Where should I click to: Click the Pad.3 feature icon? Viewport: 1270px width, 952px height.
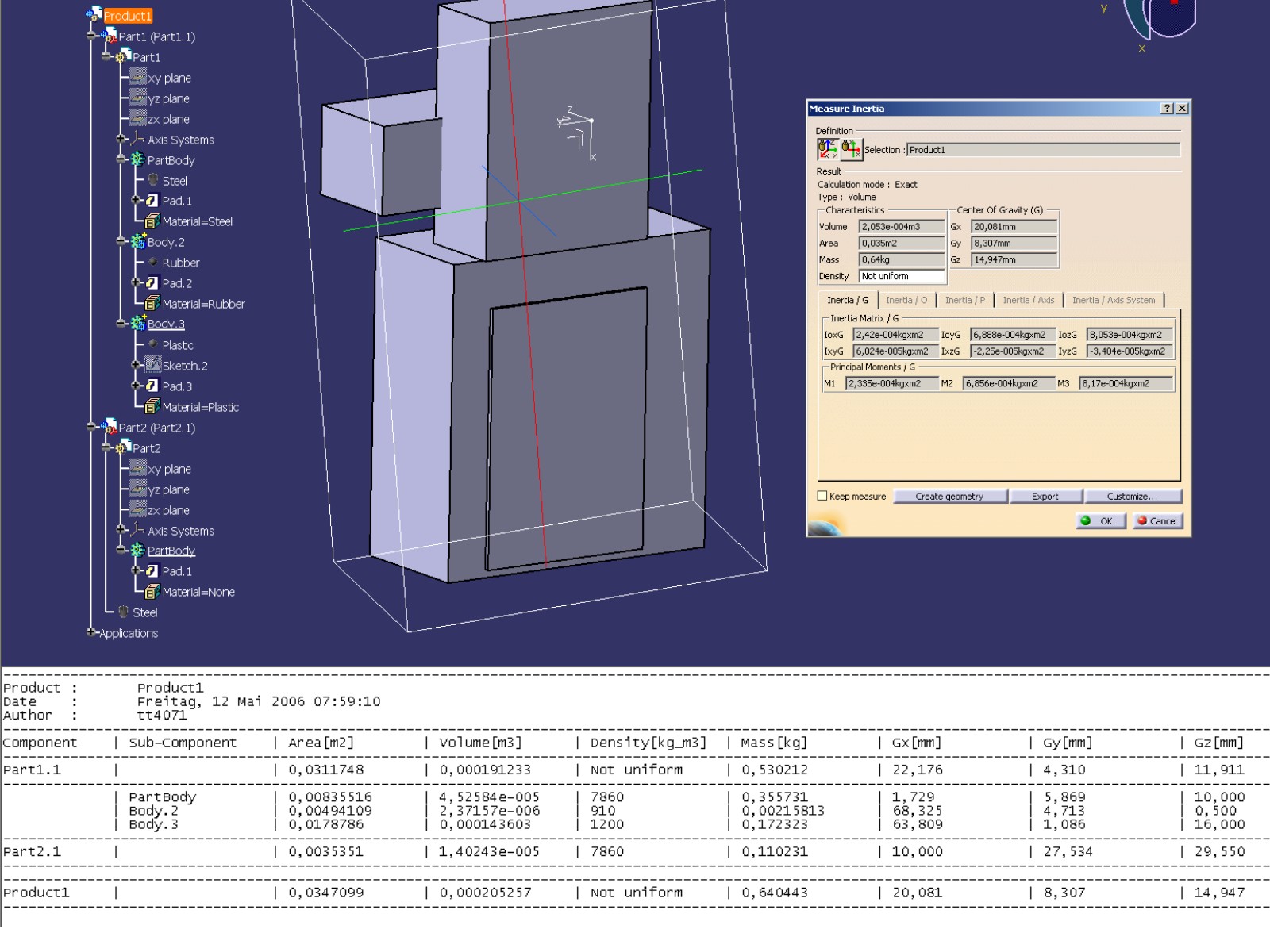click(x=152, y=386)
